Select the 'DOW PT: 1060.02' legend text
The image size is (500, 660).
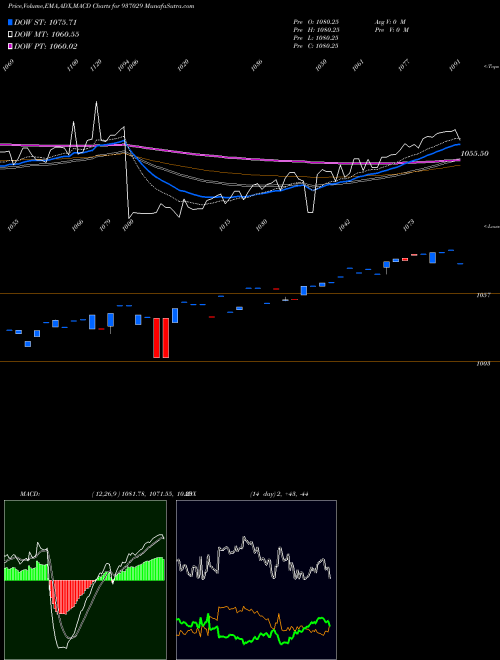point(45,46)
